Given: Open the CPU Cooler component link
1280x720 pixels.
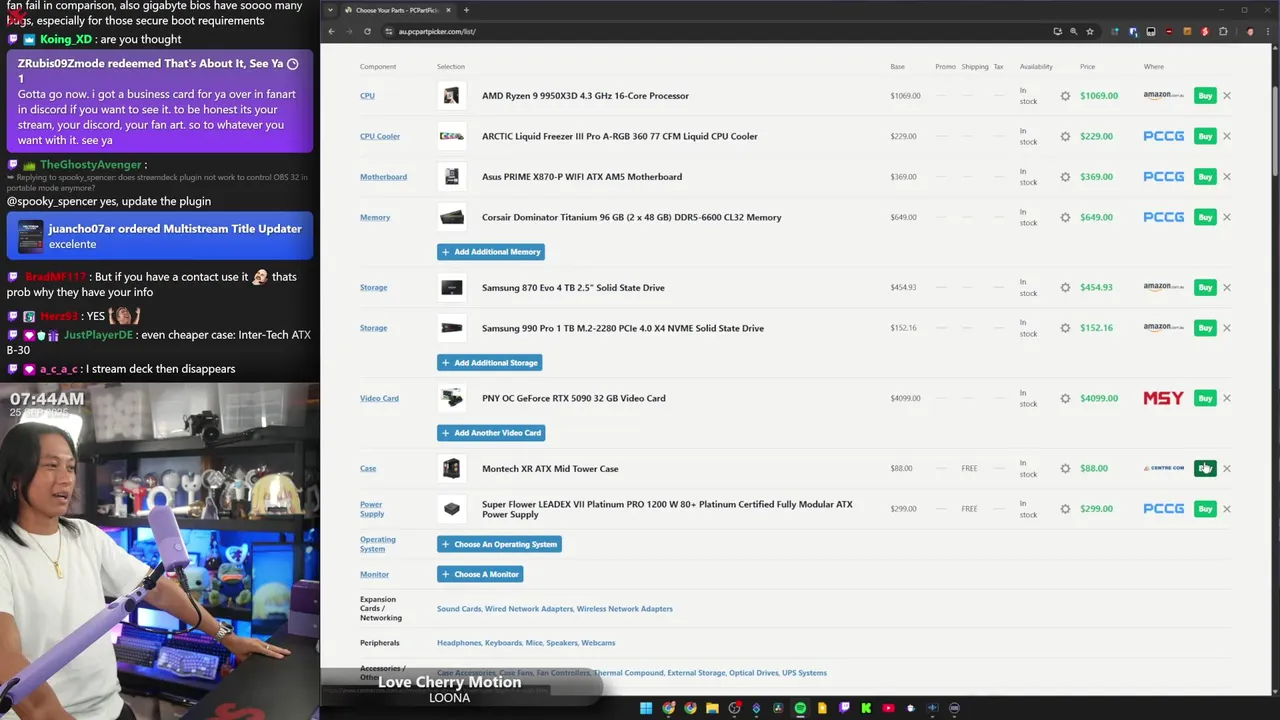Looking at the screenshot, I should [380, 136].
